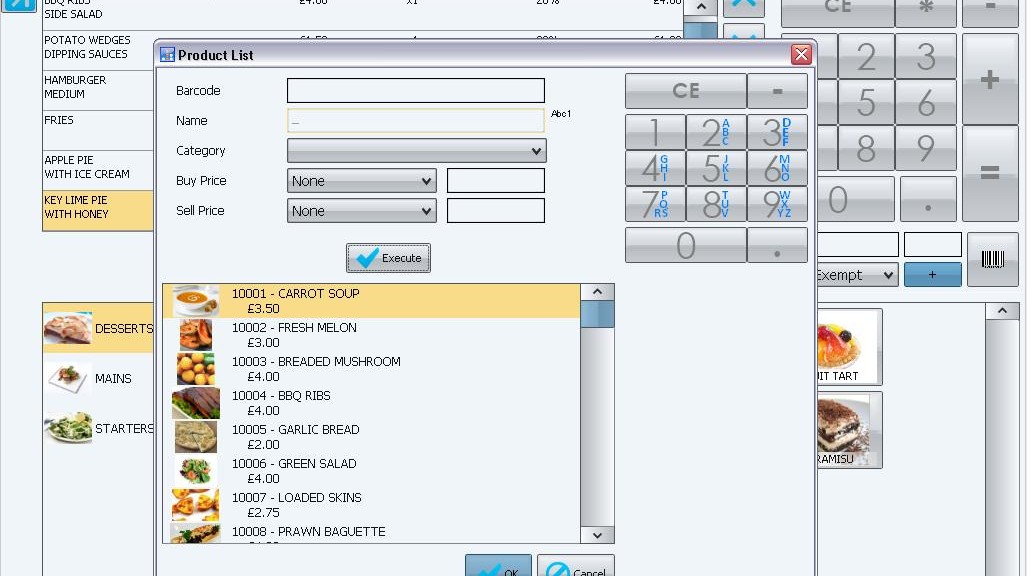Screen dimensions: 1027x576
Task: Switch to the DESSERTS category tab
Action: tap(95, 329)
